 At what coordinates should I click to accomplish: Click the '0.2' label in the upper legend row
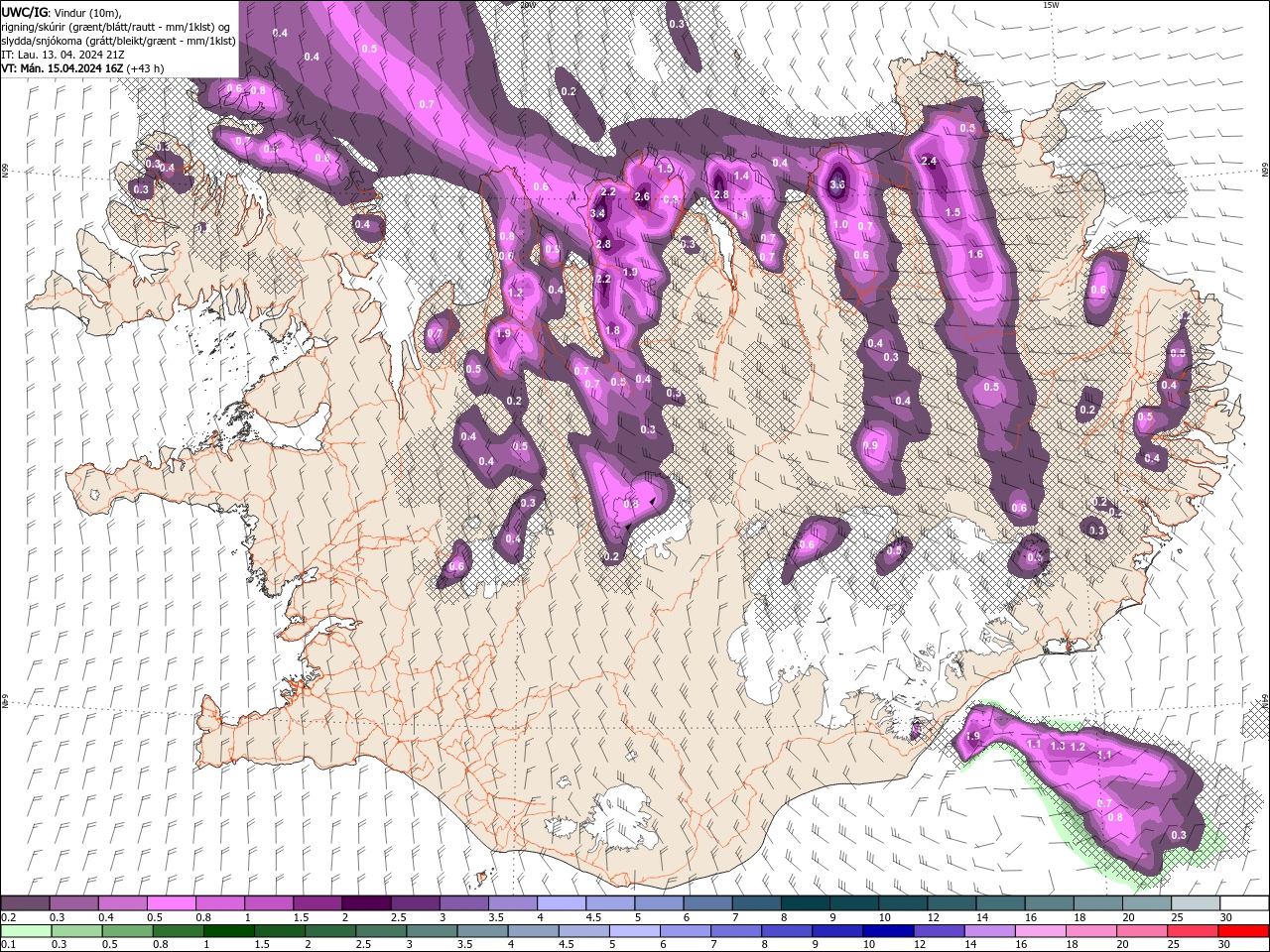coord(9,917)
